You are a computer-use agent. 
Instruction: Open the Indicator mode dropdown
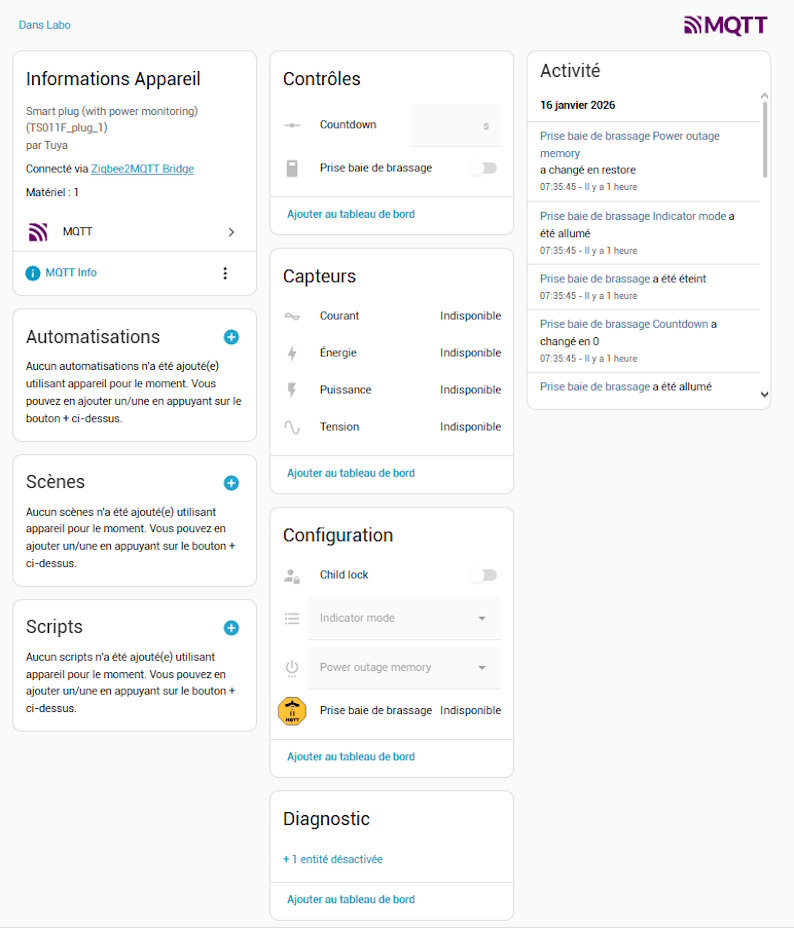(404, 619)
